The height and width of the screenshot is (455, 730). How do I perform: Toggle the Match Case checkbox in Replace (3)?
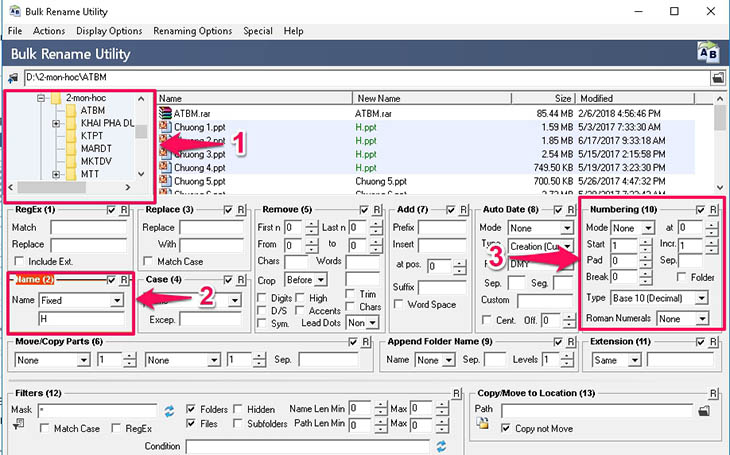148,261
